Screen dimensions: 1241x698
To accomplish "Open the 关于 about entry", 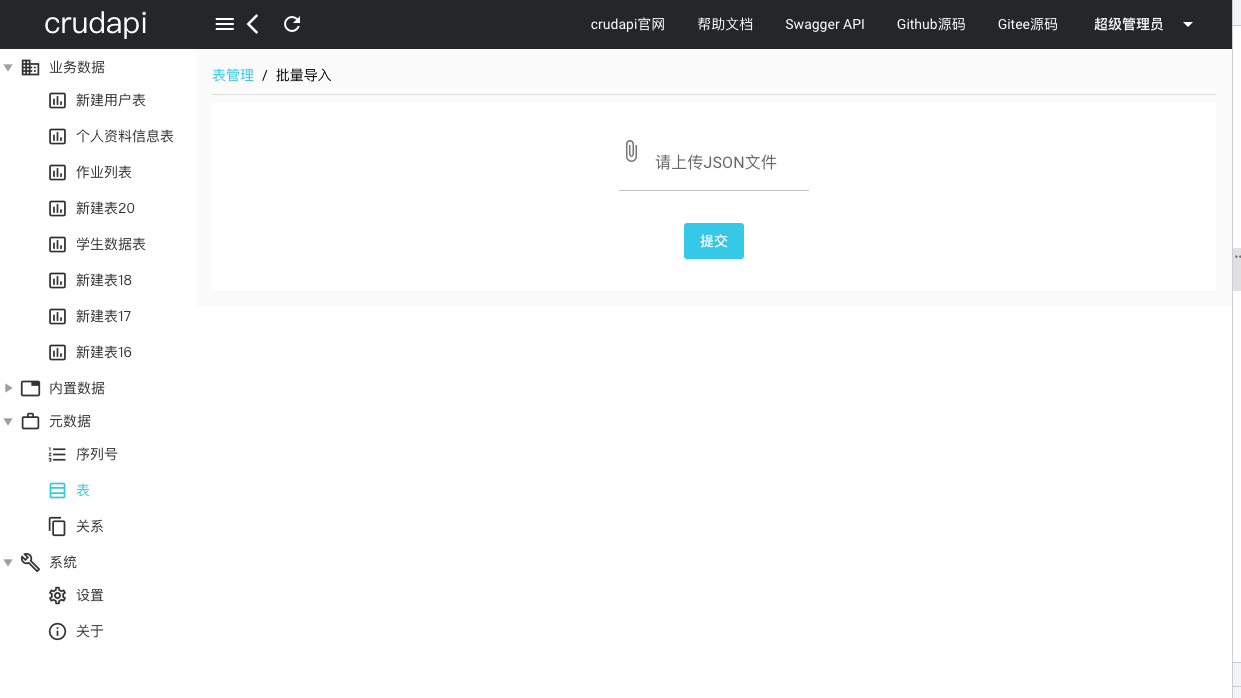I will tap(90, 631).
